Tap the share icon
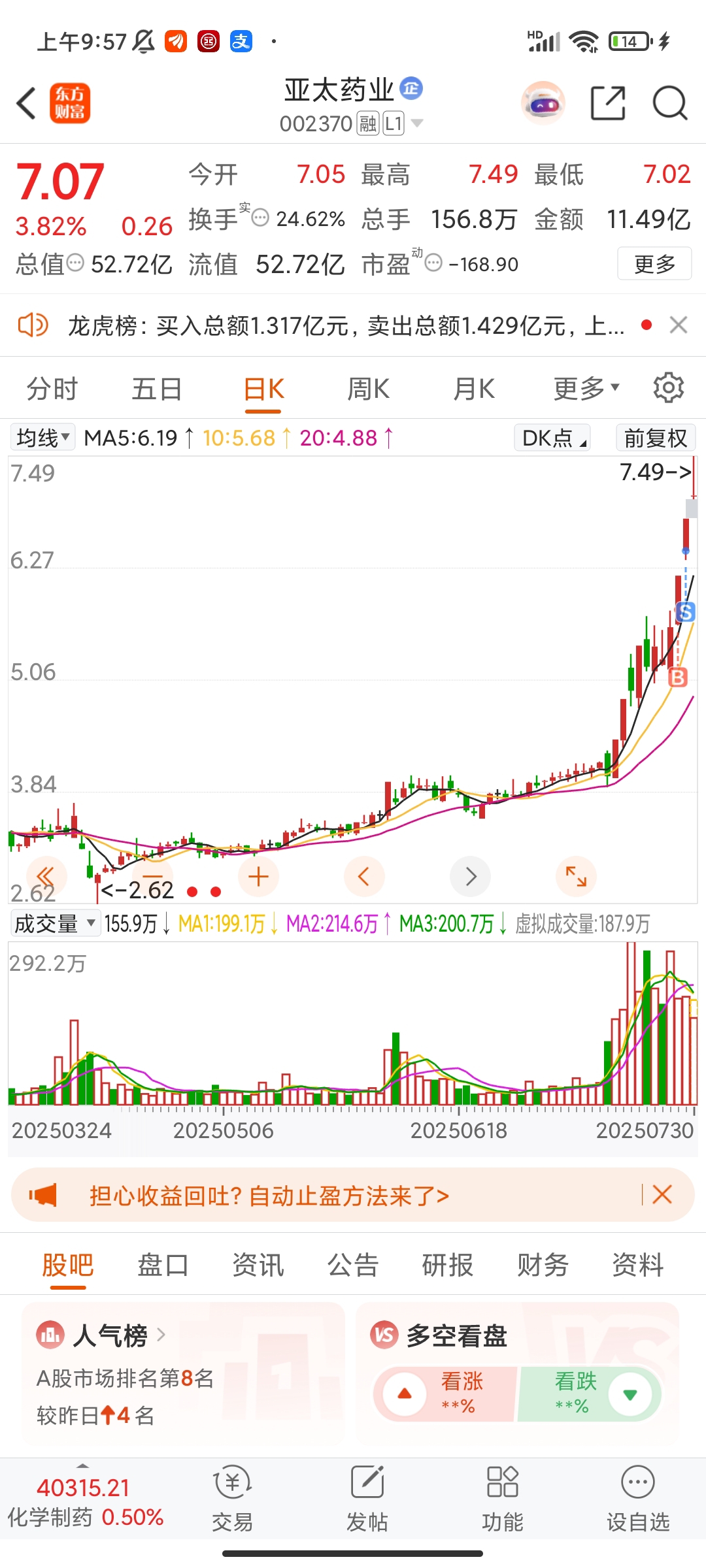 click(x=608, y=103)
